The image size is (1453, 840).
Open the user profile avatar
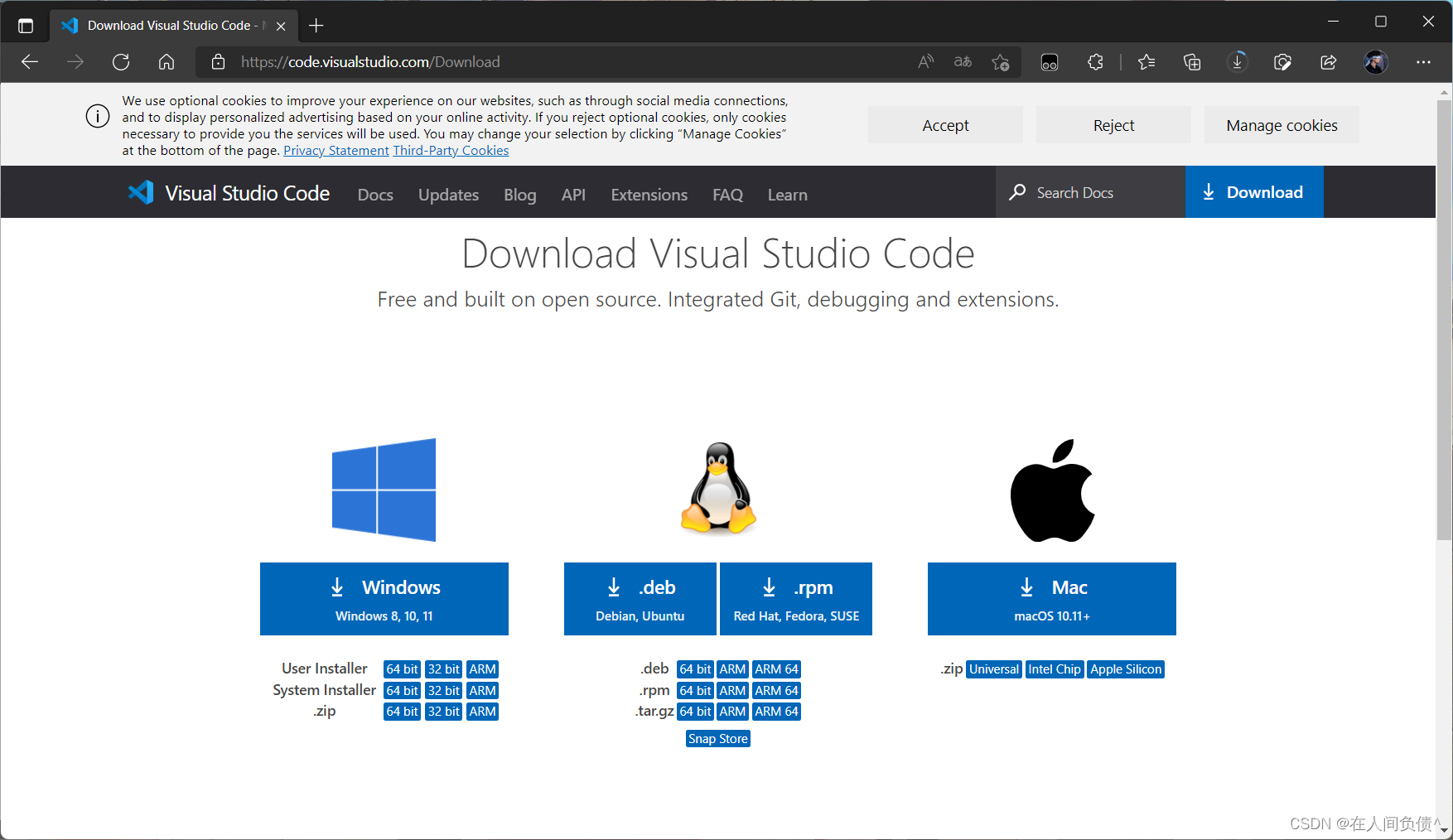click(x=1376, y=62)
